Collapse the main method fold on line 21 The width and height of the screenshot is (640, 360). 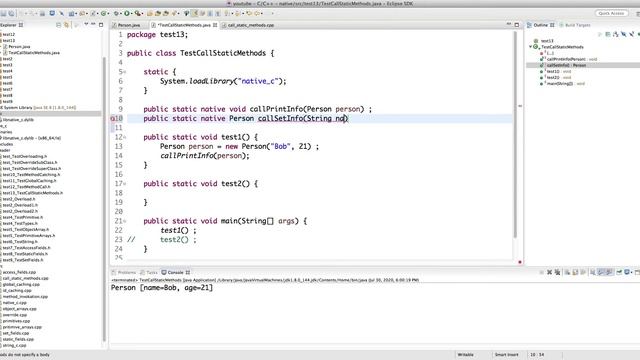pyautogui.click(x=124, y=221)
